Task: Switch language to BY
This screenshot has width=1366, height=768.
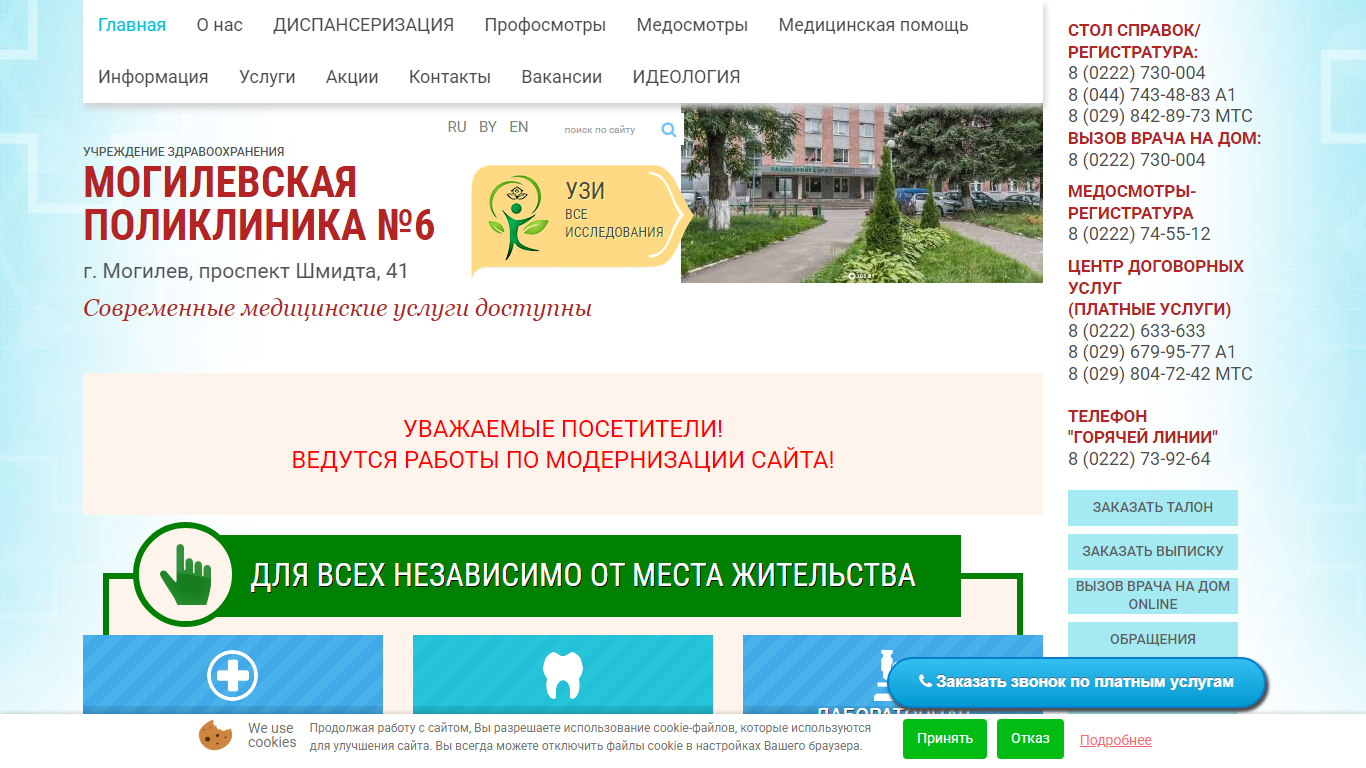Action: coord(488,127)
